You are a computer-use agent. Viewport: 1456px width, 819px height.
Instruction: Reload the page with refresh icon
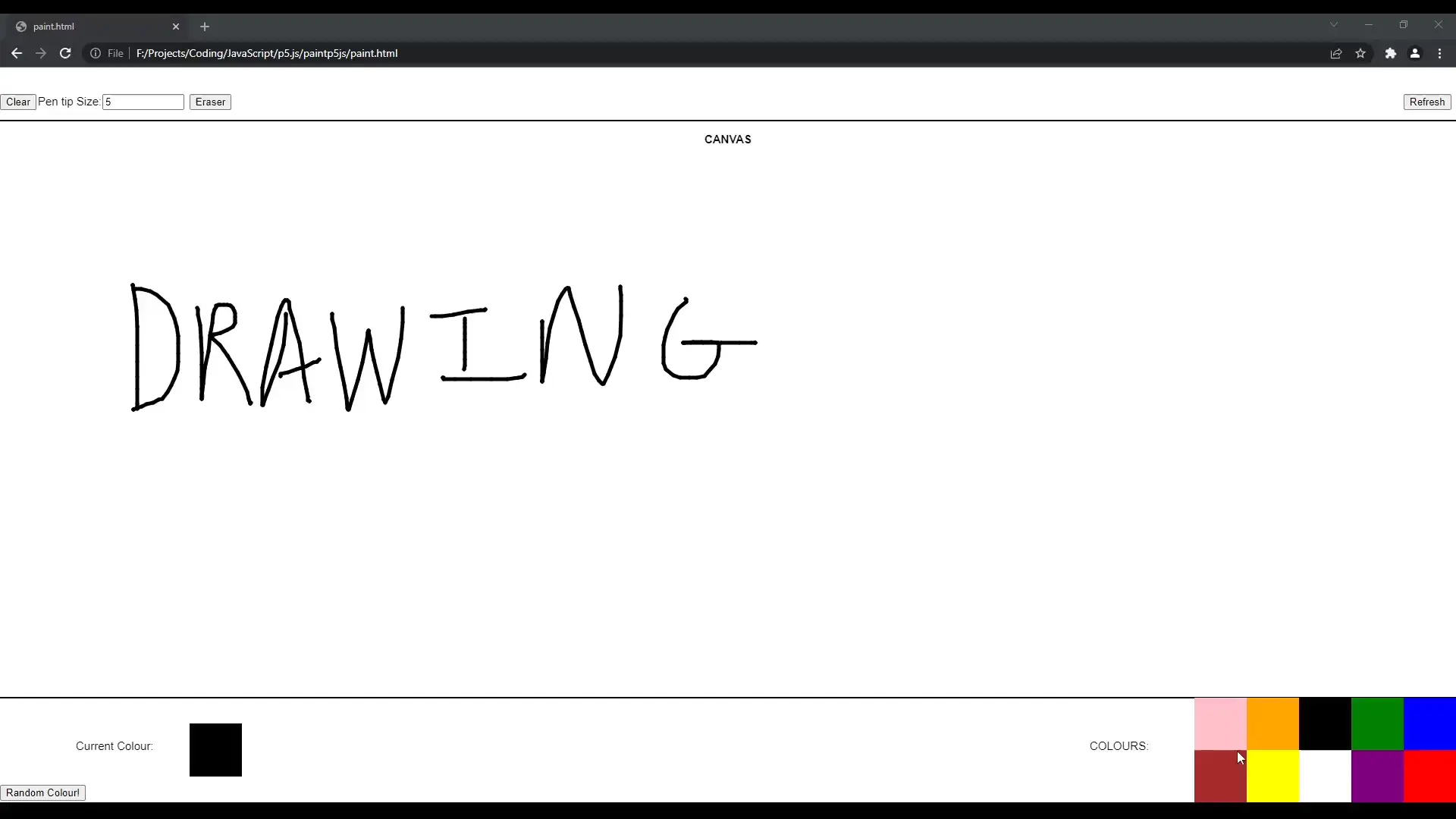[65, 53]
